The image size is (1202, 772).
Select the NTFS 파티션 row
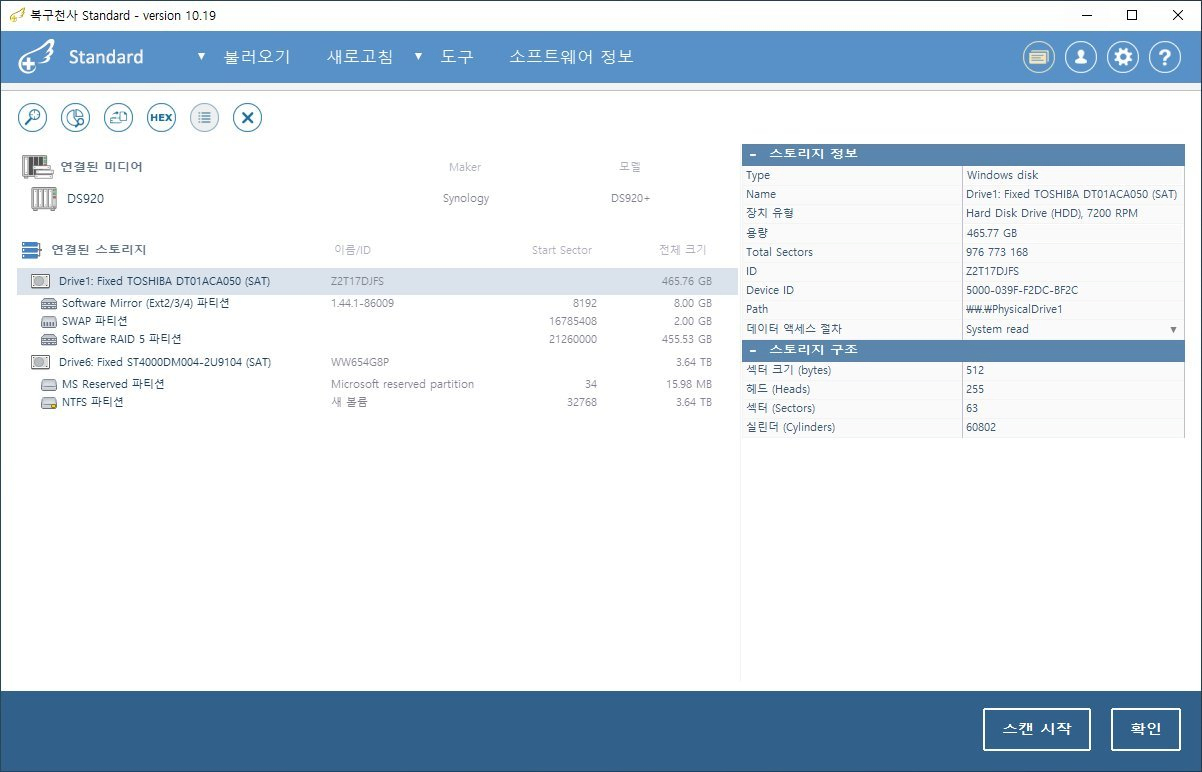[377, 403]
